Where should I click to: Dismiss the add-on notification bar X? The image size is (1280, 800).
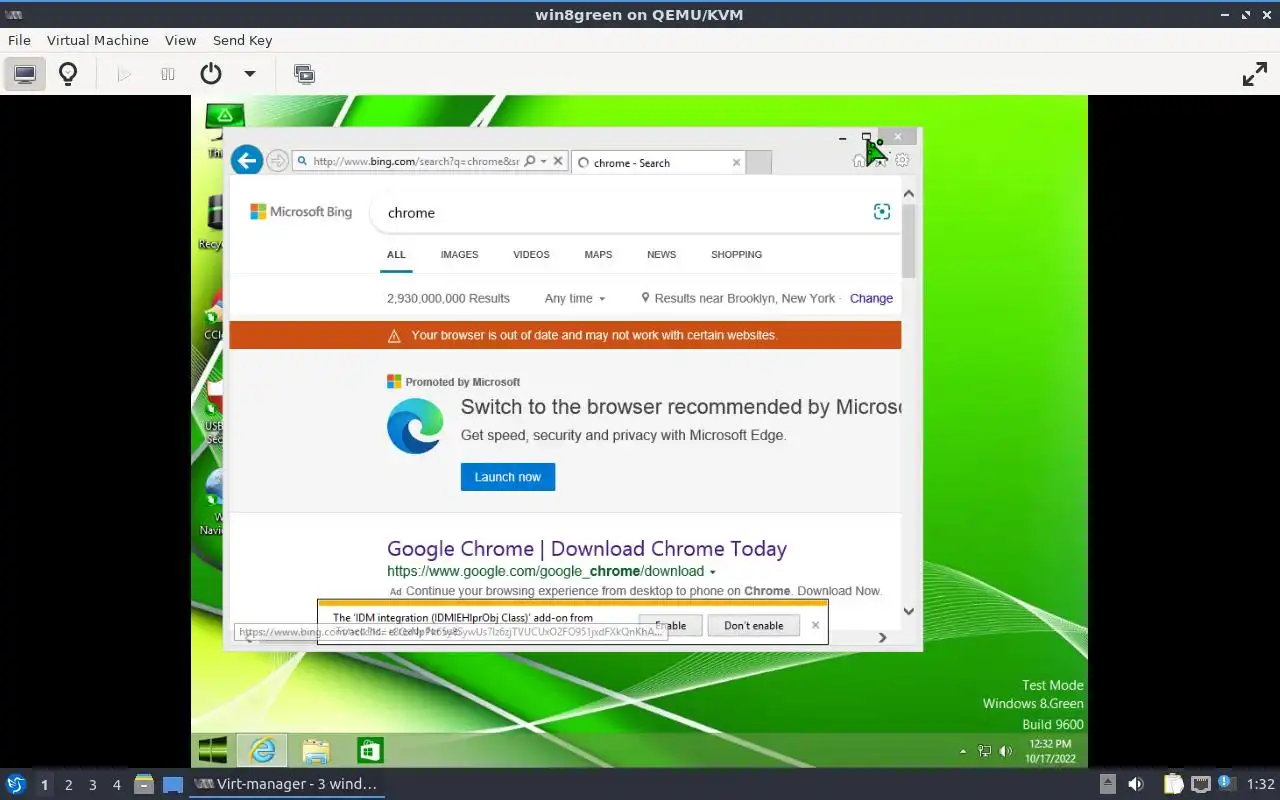pos(815,625)
